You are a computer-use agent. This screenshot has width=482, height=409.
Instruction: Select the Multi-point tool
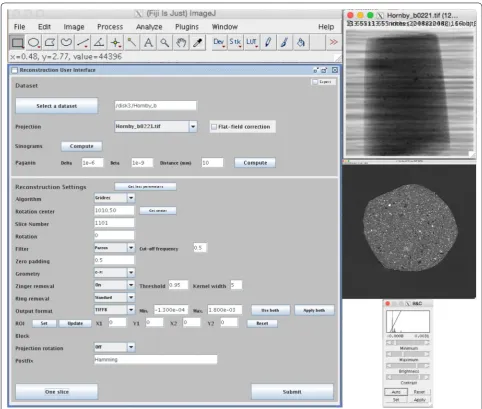pyautogui.click(x=116, y=42)
